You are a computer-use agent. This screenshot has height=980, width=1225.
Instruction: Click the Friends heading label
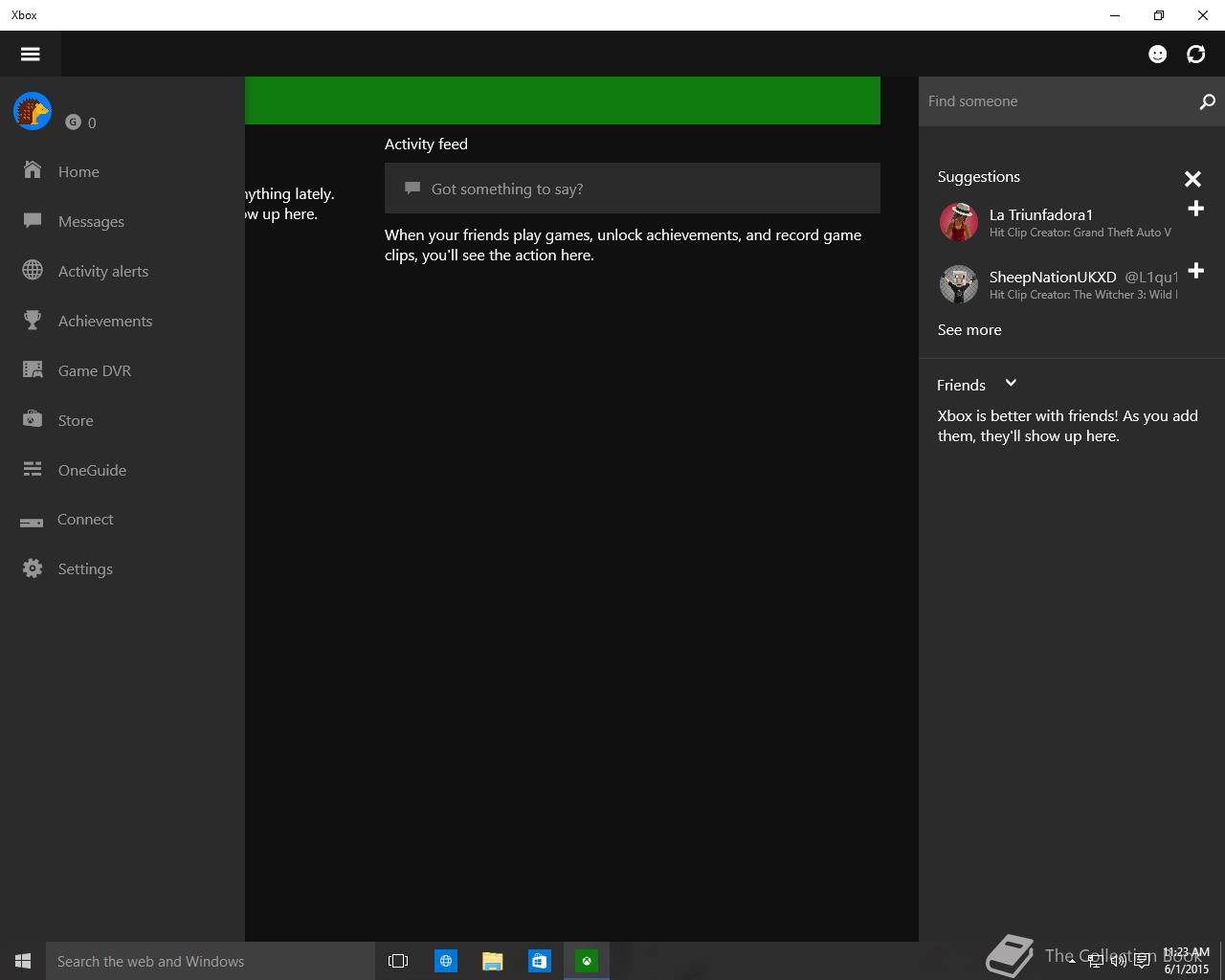click(961, 385)
